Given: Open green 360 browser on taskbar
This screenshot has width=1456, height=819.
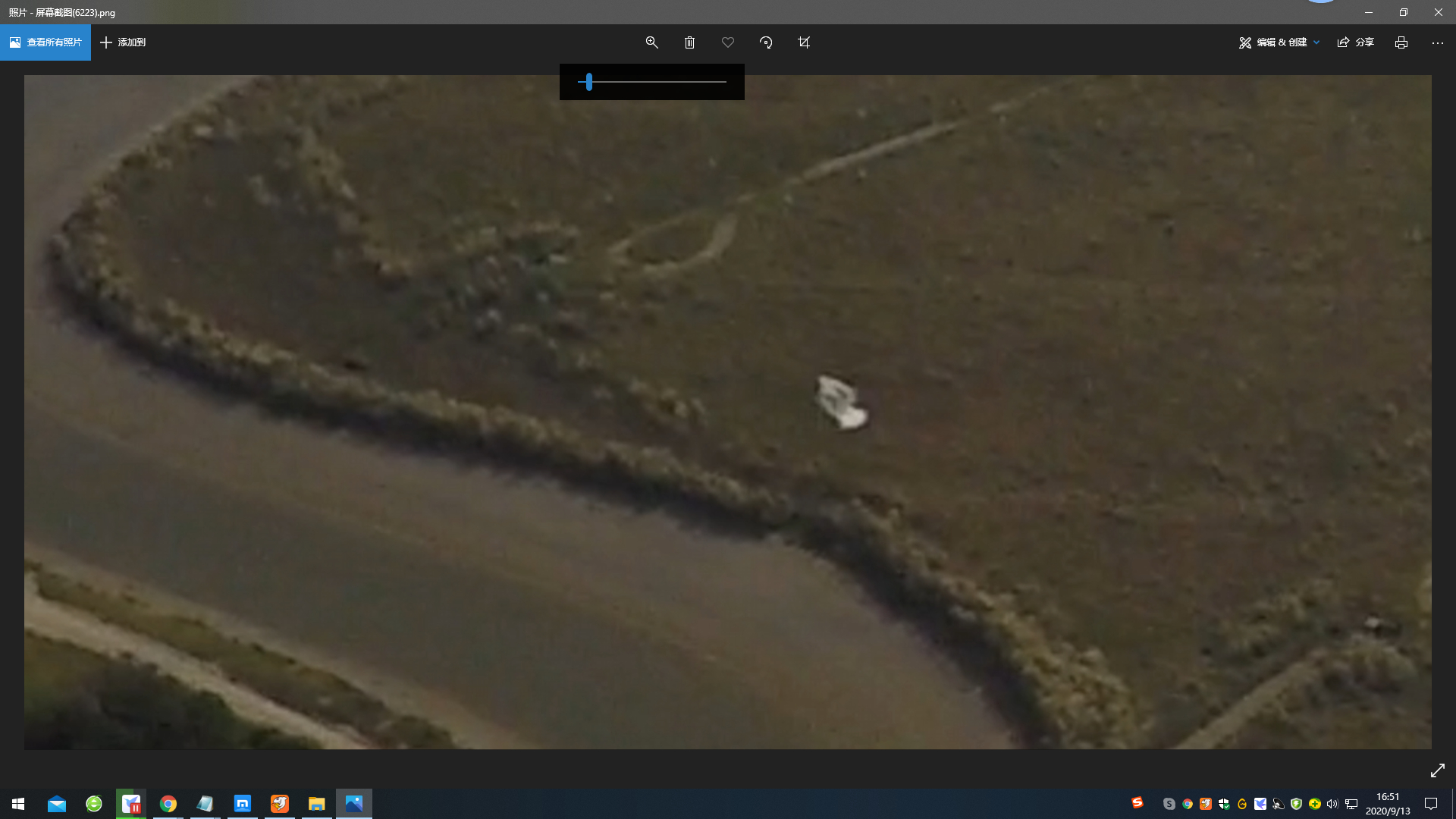Looking at the screenshot, I should [94, 804].
